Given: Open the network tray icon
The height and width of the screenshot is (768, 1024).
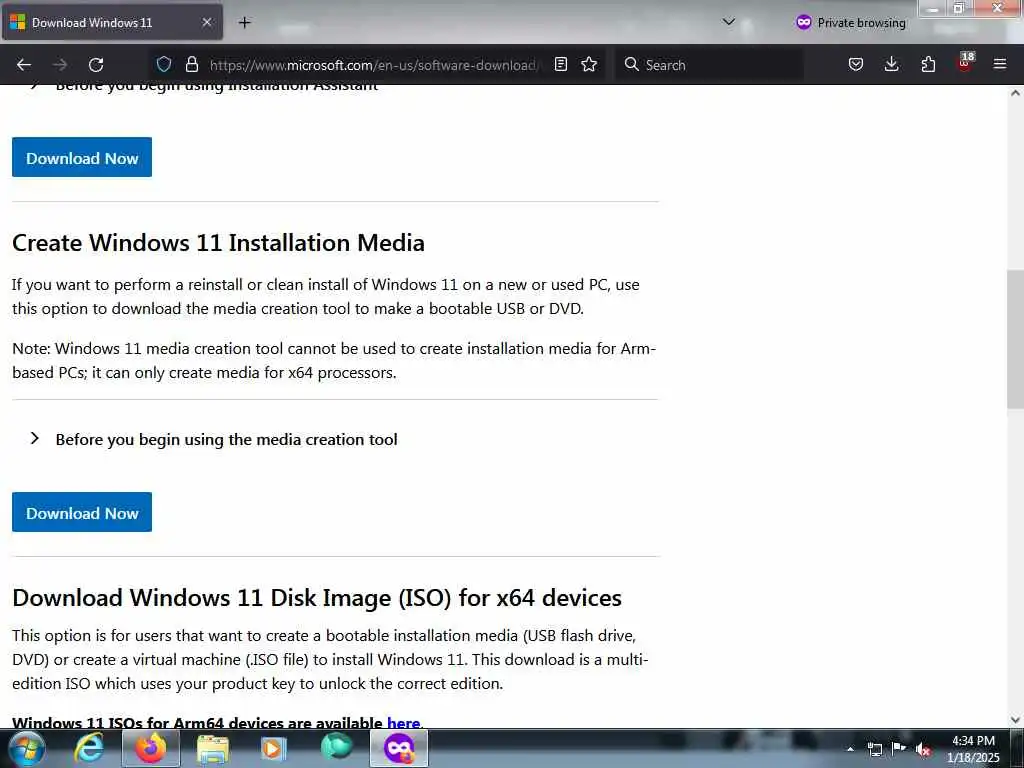Looking at the screenshot, I should pyautogui.click(x=874, y=749).
